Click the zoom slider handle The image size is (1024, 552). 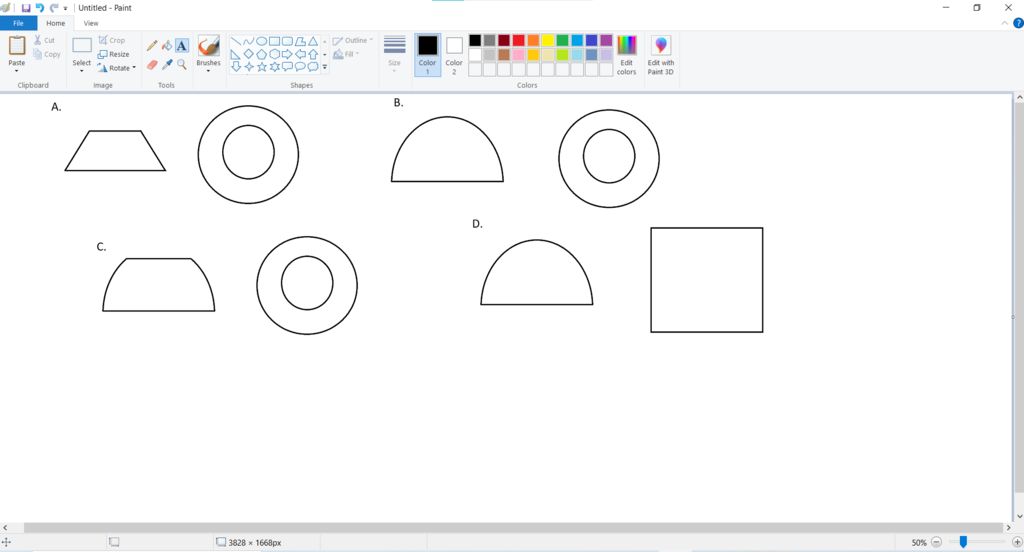point(963,542)
